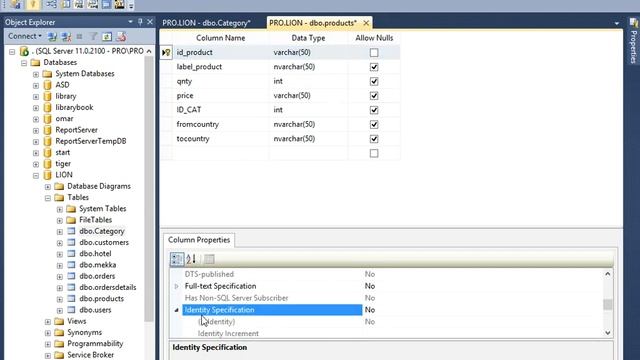Select Alphabetical sort in Column Properties
This screenshot has width=640, height=360.
pyautogui.click(x=191, y=259)
